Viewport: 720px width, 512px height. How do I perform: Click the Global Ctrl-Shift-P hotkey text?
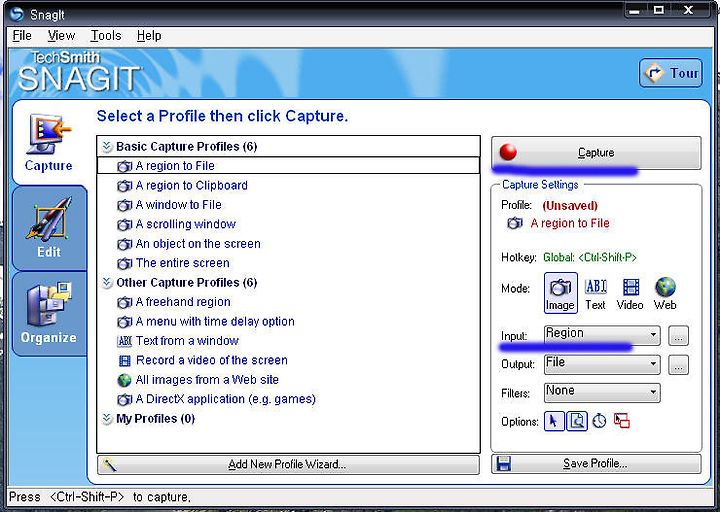[590, 258]
